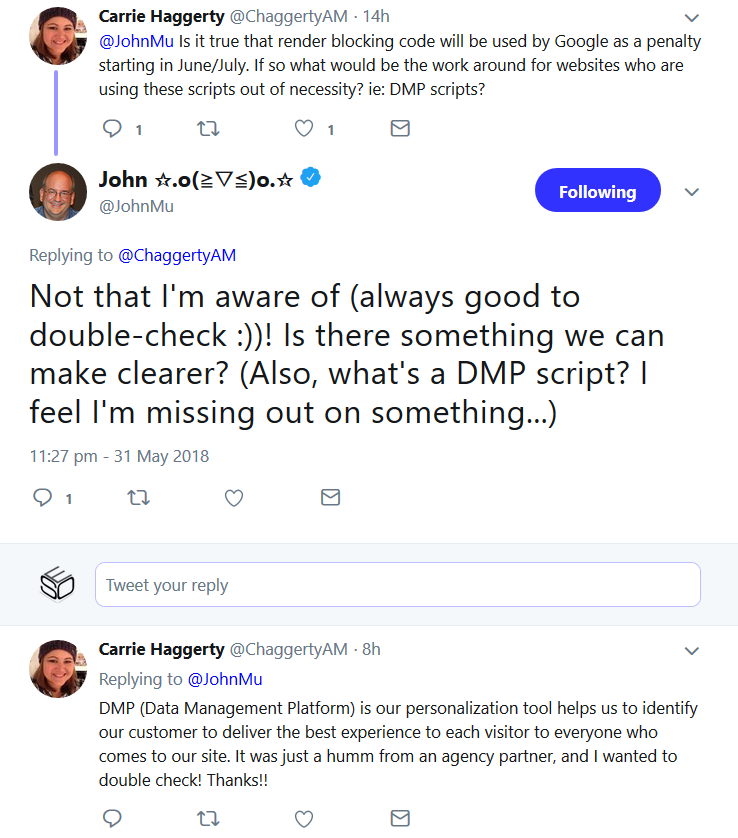Reply to Carrie's first tweet
738x838 pixels.
pos(113,128)
